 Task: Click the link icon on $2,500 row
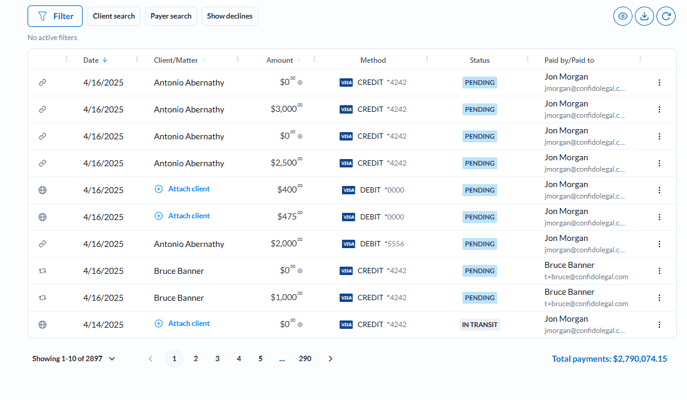[42, 163]
